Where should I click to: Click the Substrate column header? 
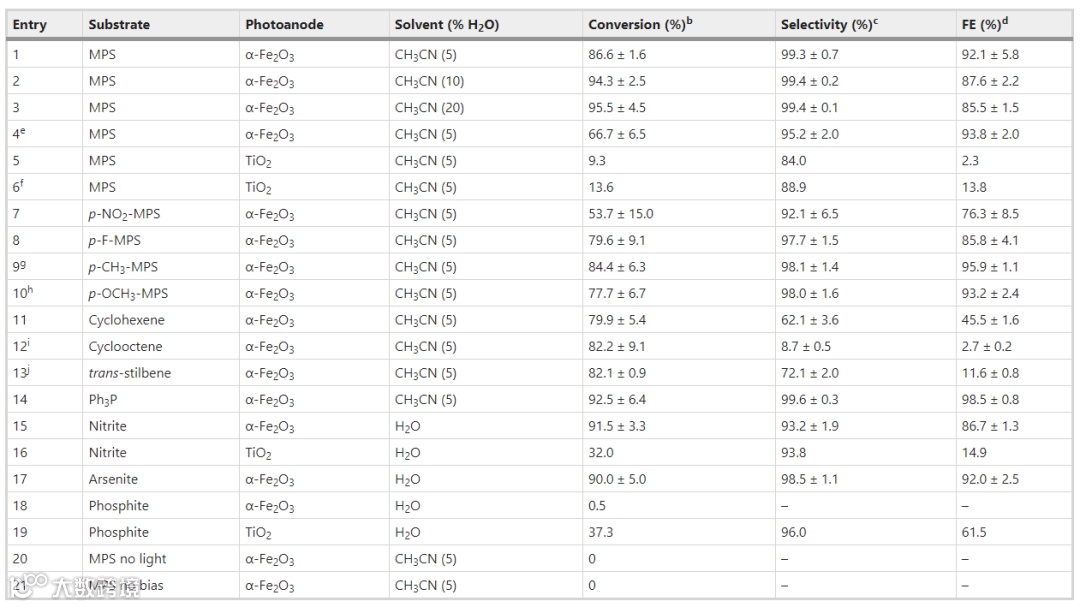[x=119, y=25]
